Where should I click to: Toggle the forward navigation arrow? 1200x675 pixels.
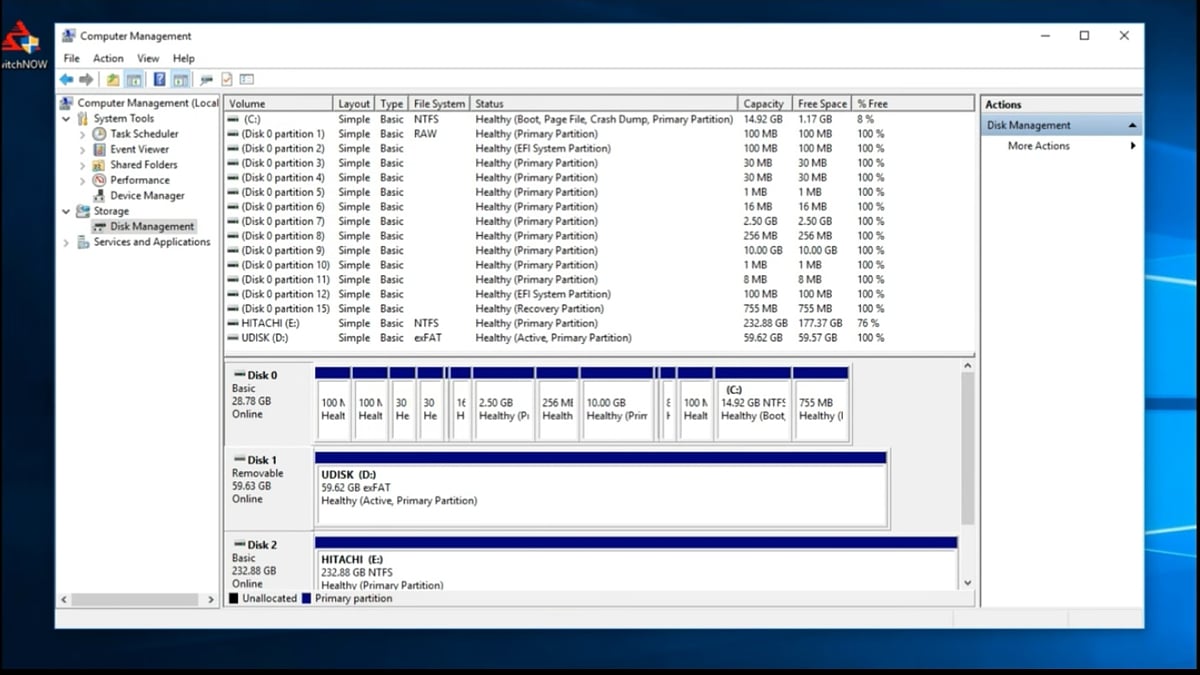[84, 80]
